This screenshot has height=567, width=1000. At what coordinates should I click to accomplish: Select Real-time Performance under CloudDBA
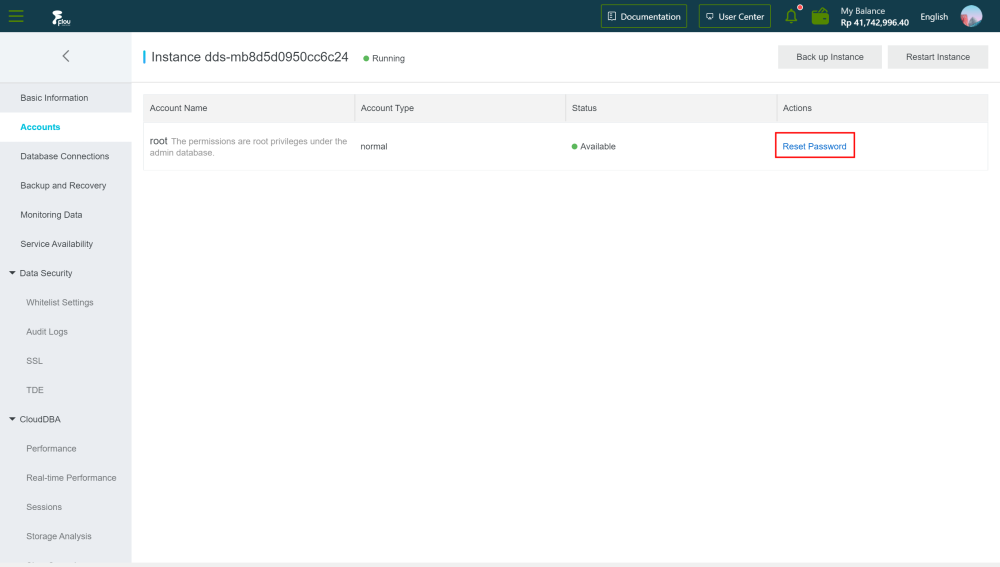(71, 478)
